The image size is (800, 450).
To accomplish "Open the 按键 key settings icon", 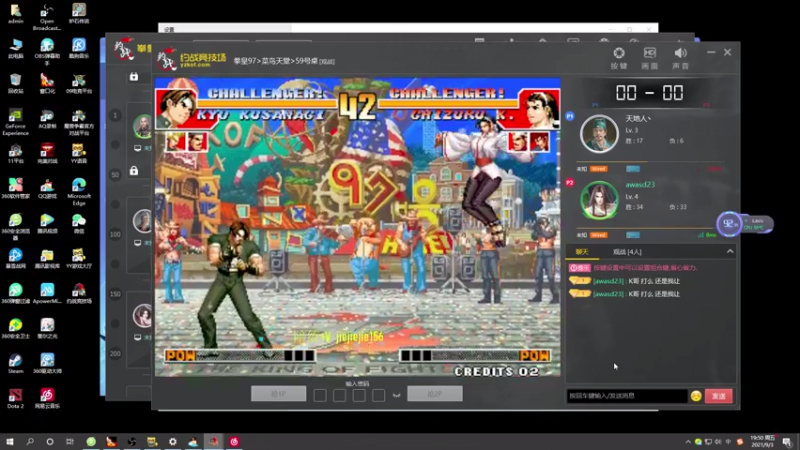I will tap(619, 58).
